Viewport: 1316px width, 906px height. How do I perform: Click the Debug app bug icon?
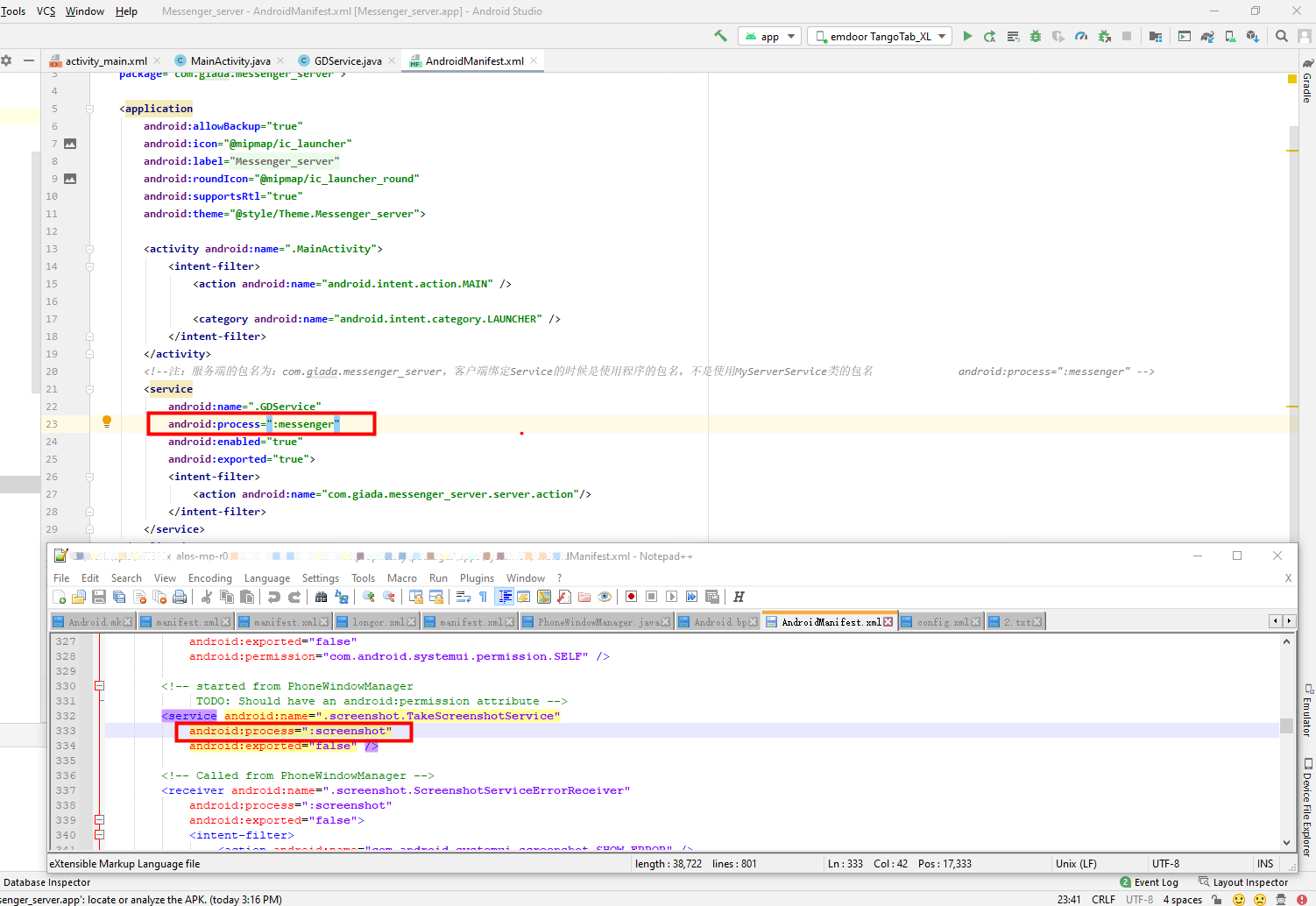[1036, 36]
